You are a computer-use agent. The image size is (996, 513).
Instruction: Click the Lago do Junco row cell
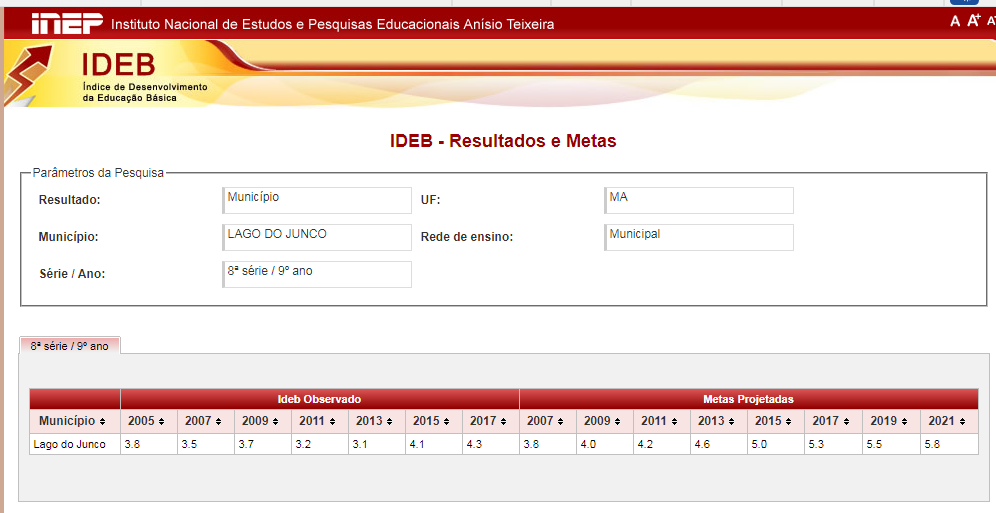(75, 444)
